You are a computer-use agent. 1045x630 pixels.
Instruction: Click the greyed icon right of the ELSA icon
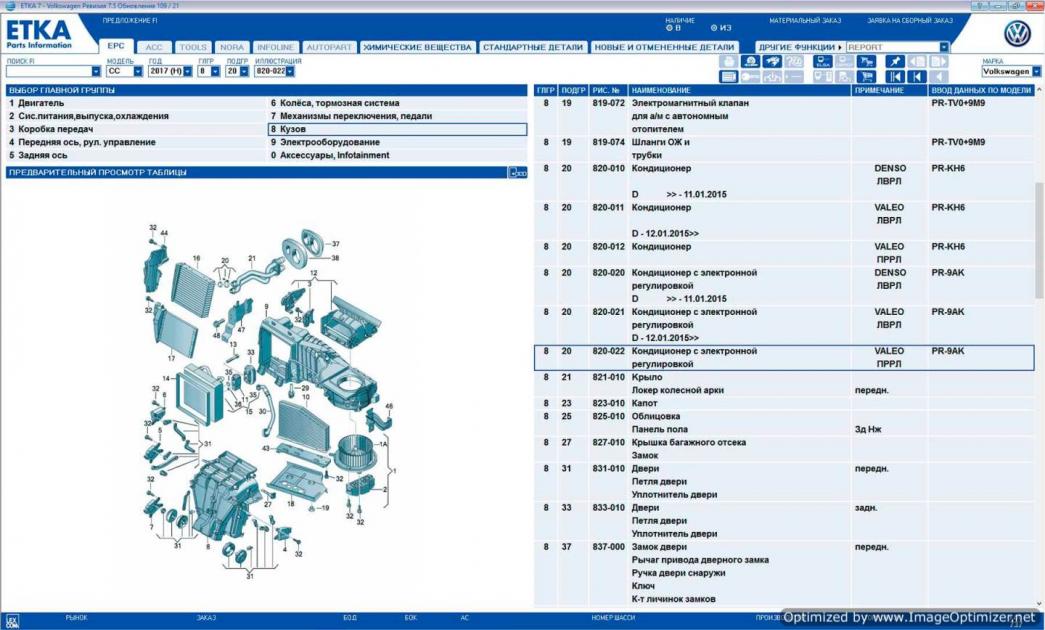844,61
